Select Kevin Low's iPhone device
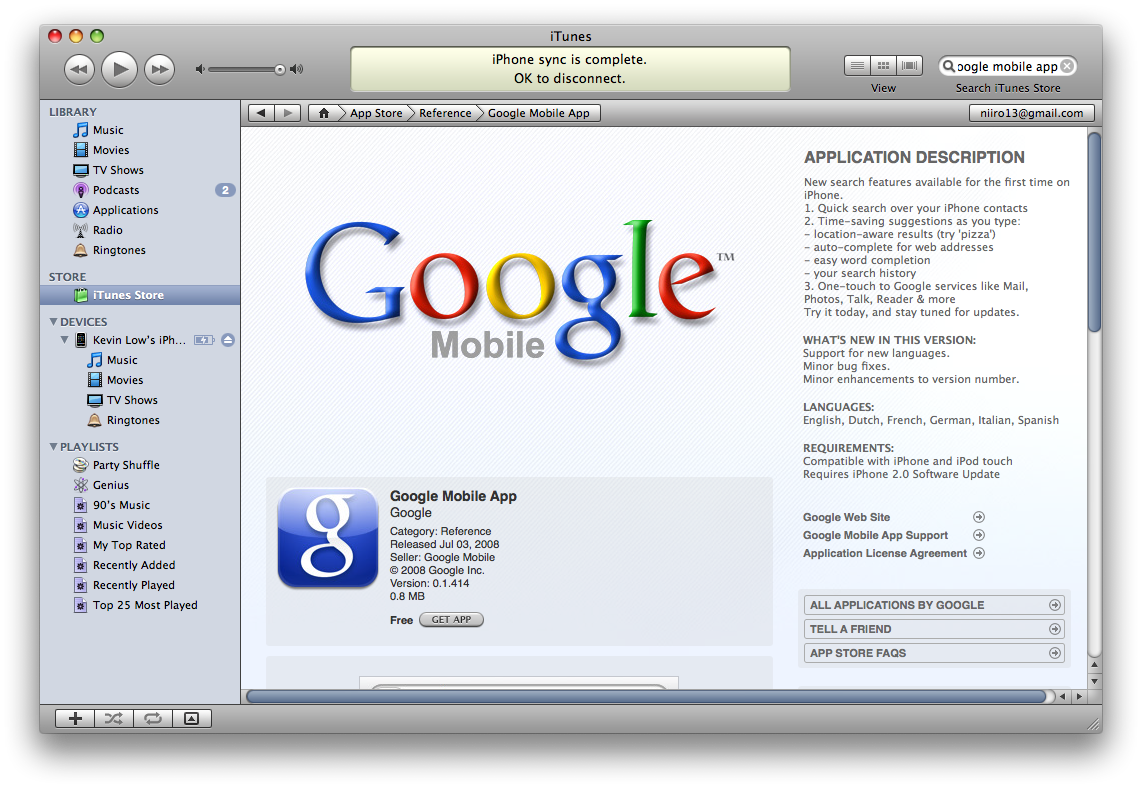 140,340
